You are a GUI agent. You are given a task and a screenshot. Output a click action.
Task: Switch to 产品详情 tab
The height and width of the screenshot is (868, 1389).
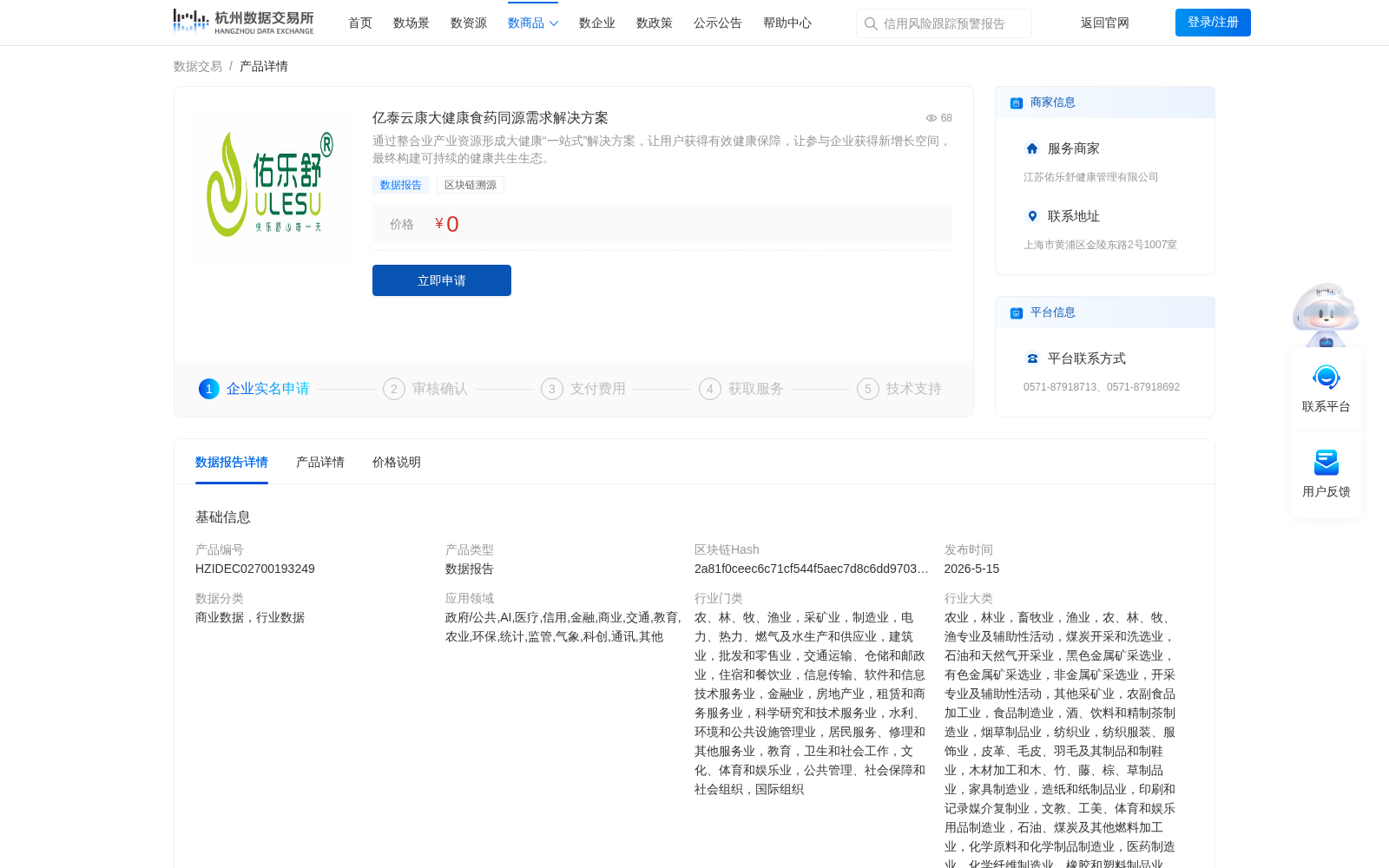tap(320, 462)
